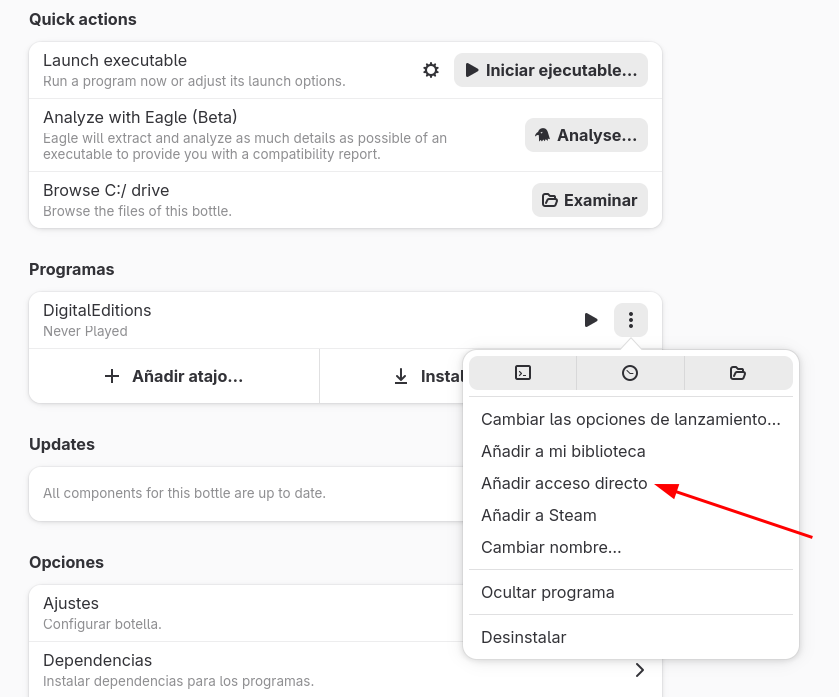Viewport: 839px width, 697px height.
Task: Select Cambiar las opciones de lanzamiento
Action: (630, 419)
